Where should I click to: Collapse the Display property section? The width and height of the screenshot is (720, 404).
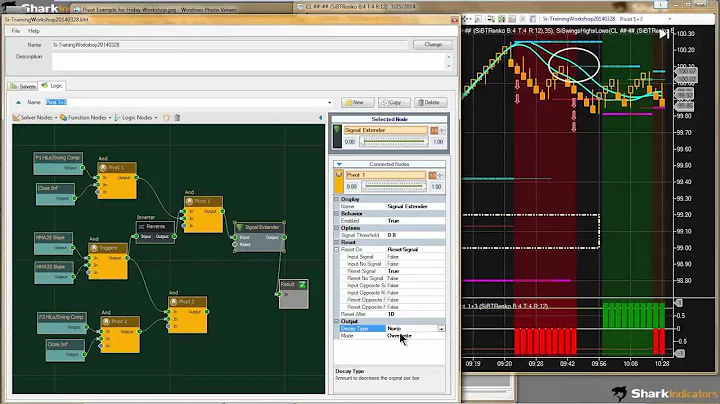(337, 199)
